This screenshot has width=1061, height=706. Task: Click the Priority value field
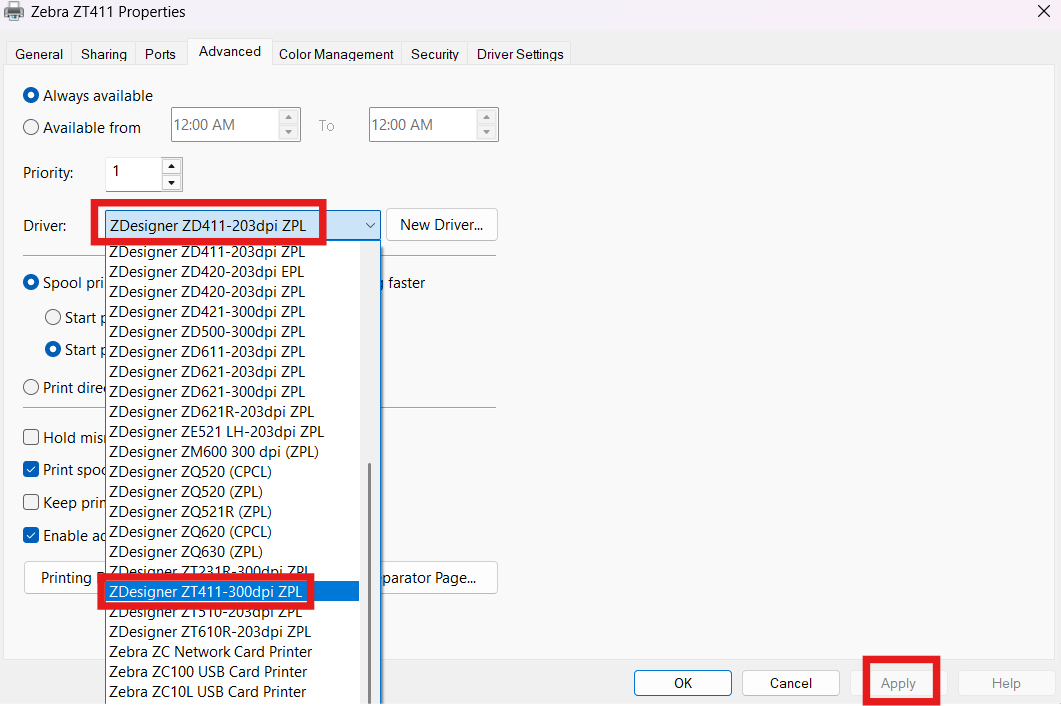134,174
